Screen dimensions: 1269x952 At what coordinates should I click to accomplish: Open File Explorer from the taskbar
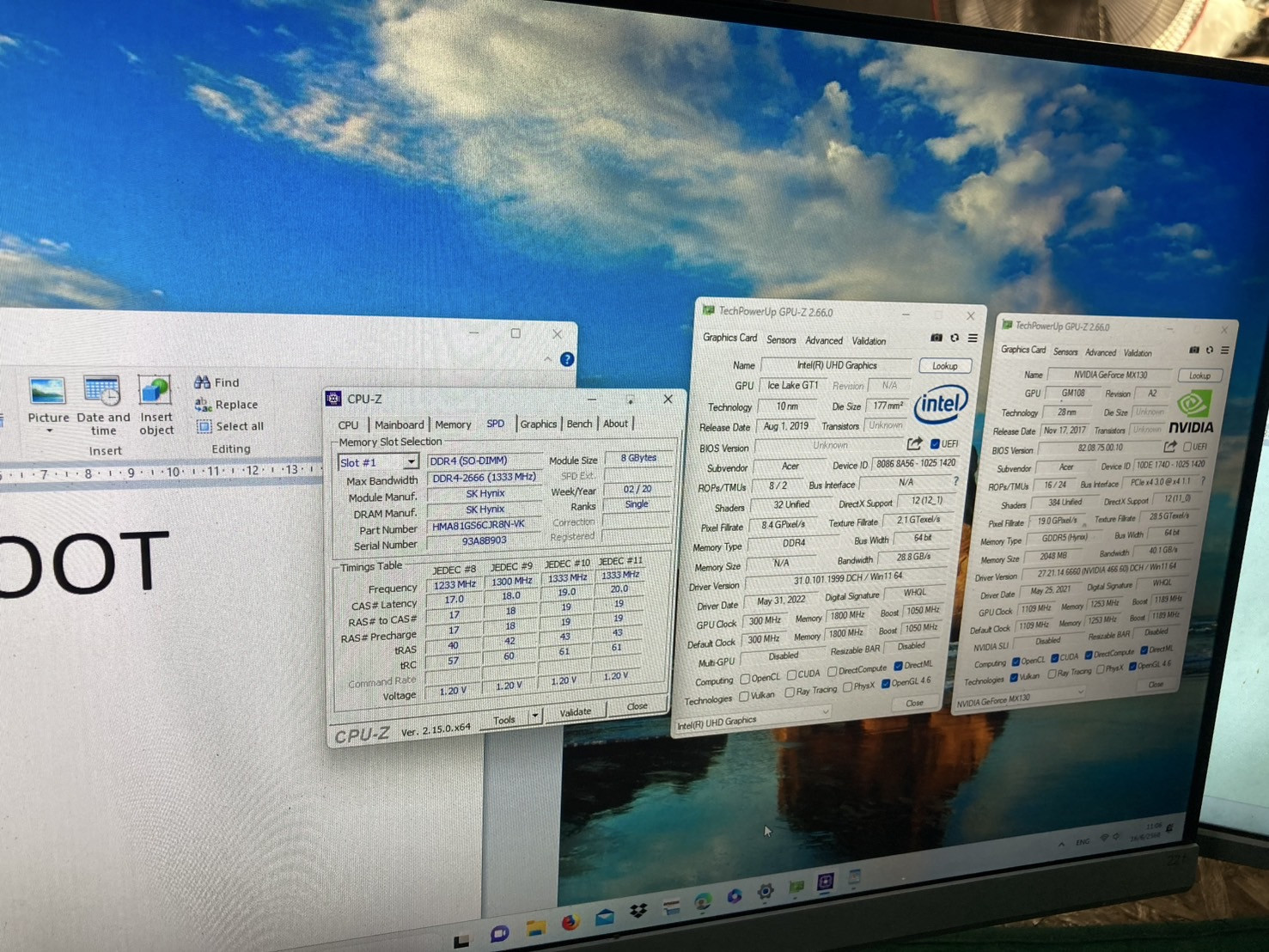pyautogui.click(x=536, y=928)
